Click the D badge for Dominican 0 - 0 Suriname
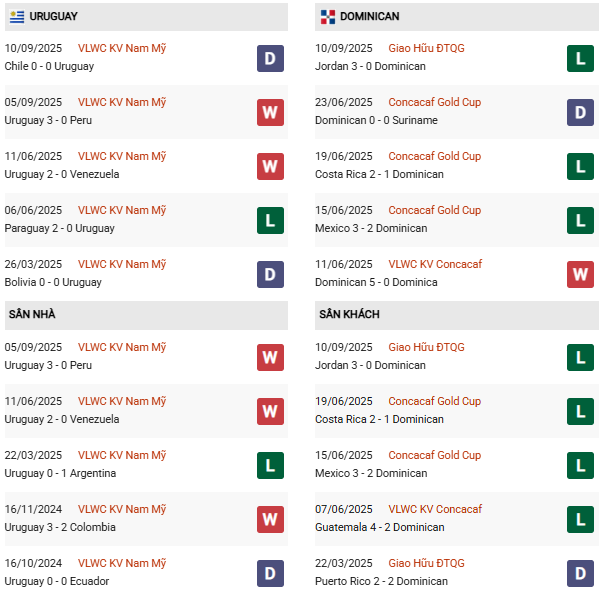This screenshot has height=596, width=600. pos(580,112)
